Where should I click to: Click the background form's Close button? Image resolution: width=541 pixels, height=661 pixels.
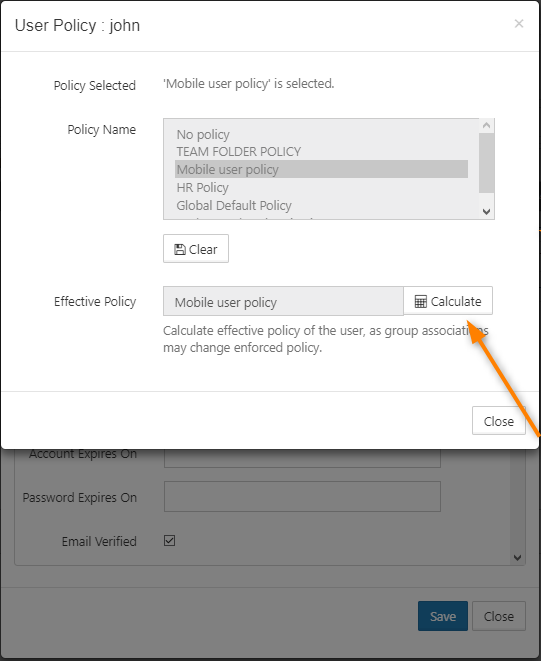[499, 616]
